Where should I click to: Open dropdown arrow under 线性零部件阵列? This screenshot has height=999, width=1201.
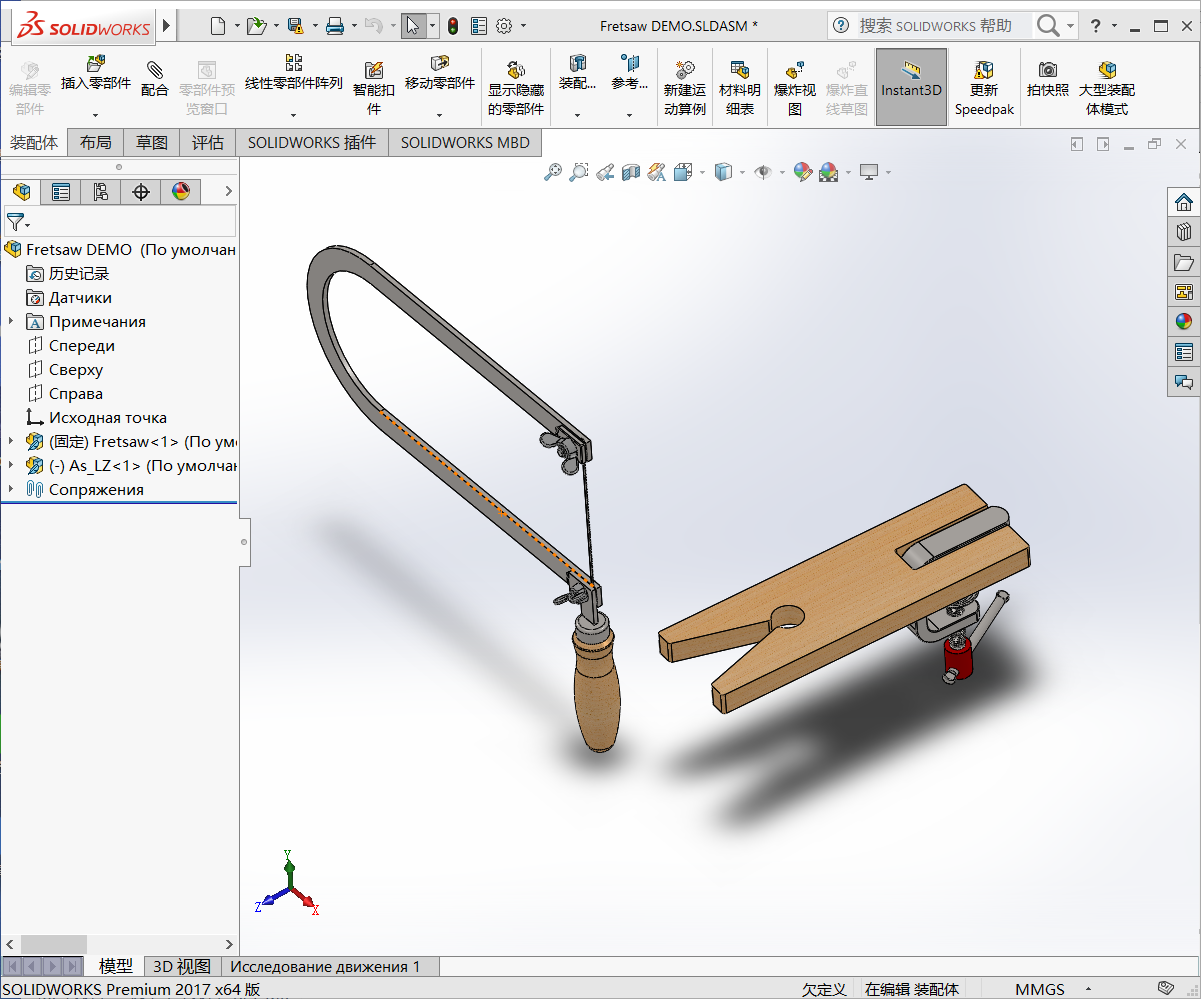tap(294, 115)
